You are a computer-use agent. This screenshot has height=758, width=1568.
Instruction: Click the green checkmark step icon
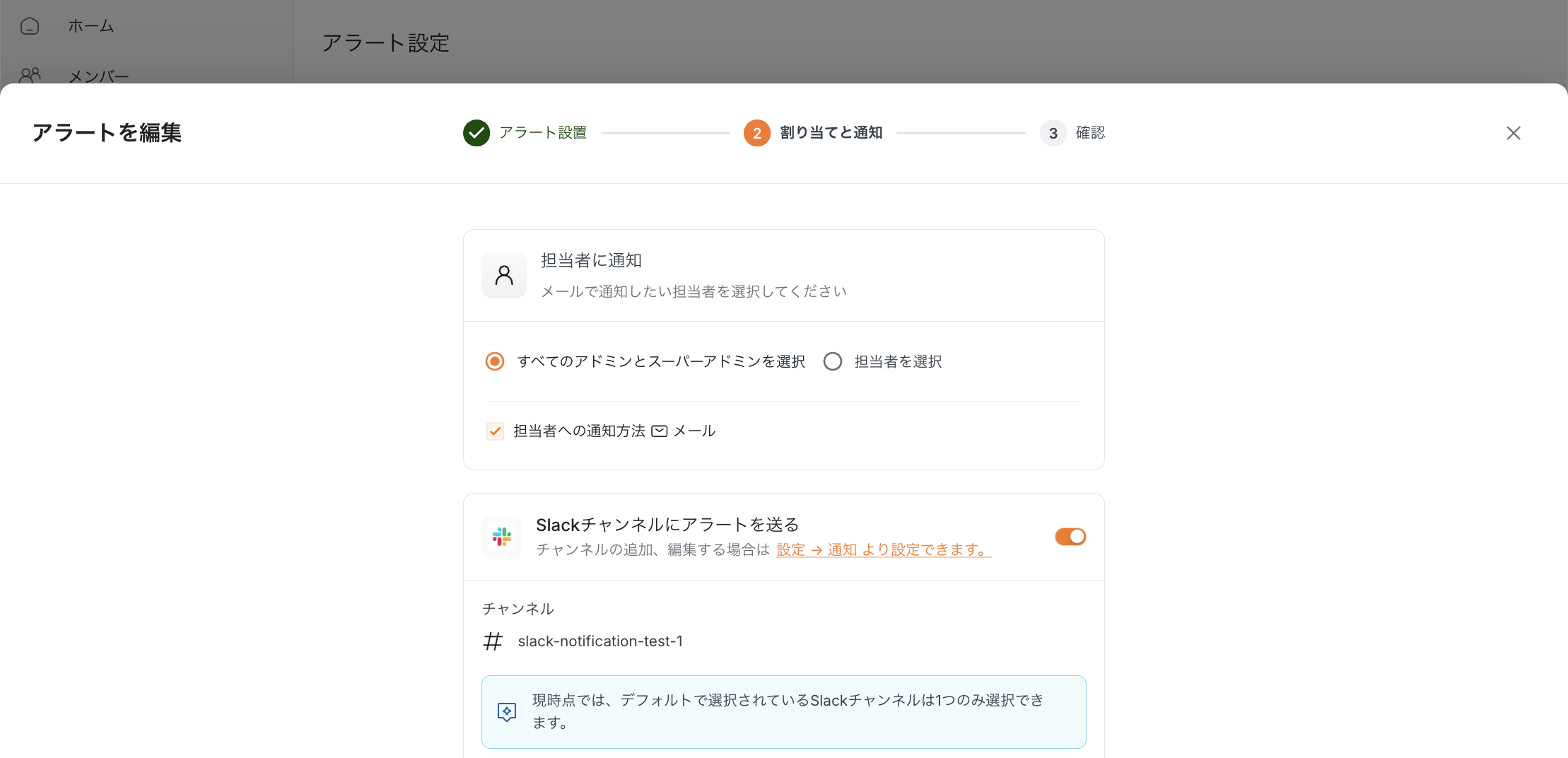[476, 133]
